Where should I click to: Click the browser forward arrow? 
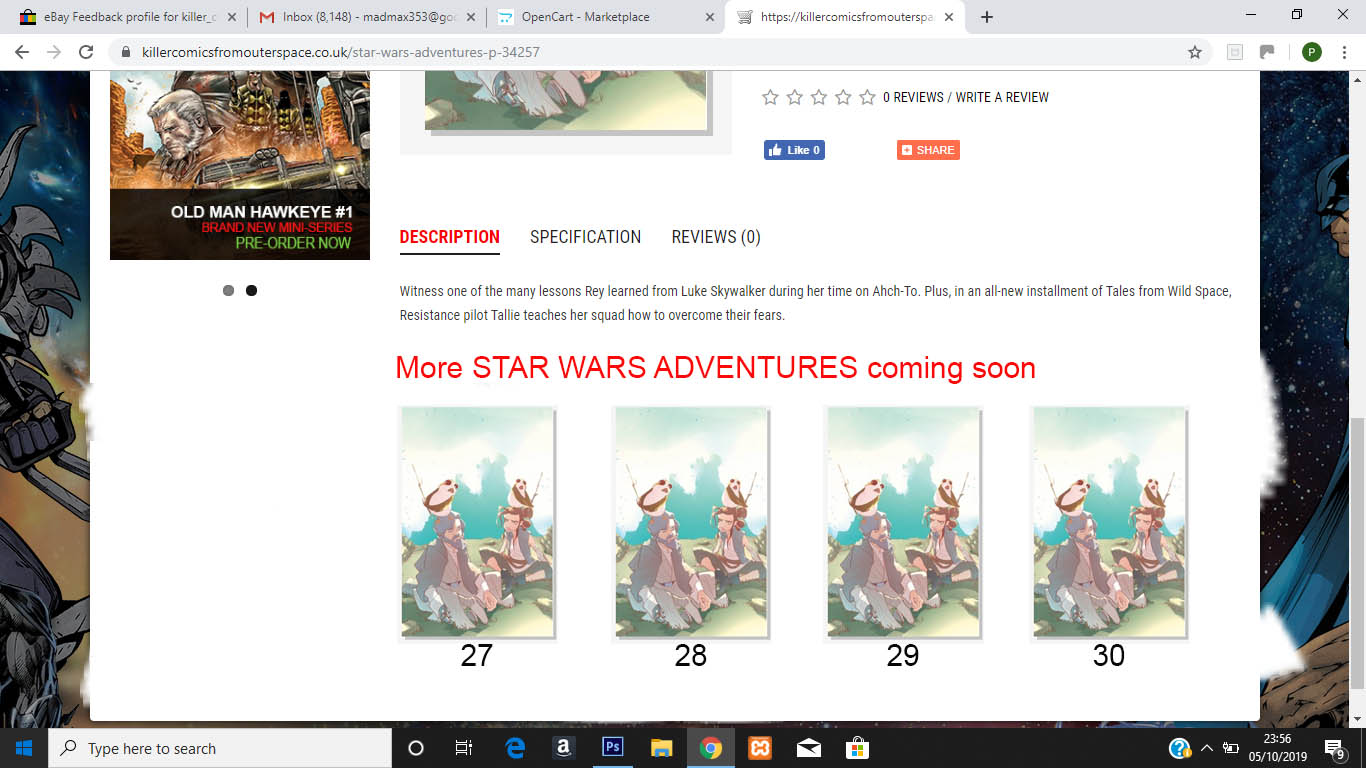coord(54,52)
